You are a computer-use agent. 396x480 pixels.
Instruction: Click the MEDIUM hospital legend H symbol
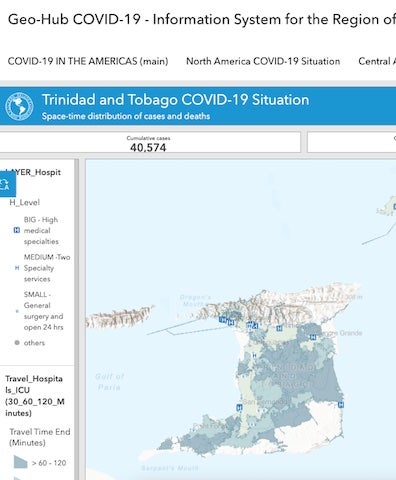pos(17,268)
